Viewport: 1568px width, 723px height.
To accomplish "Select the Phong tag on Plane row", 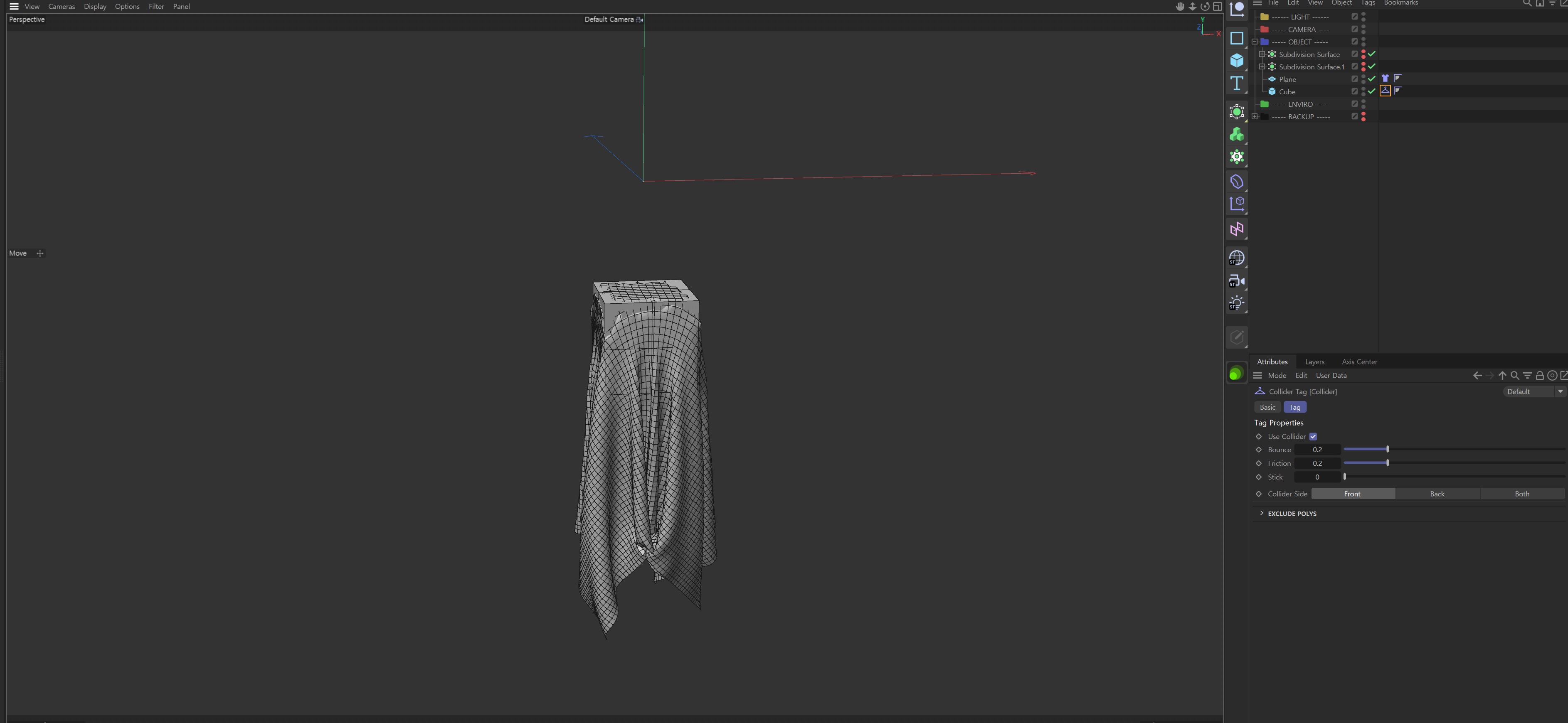I will click(1398, 78).
